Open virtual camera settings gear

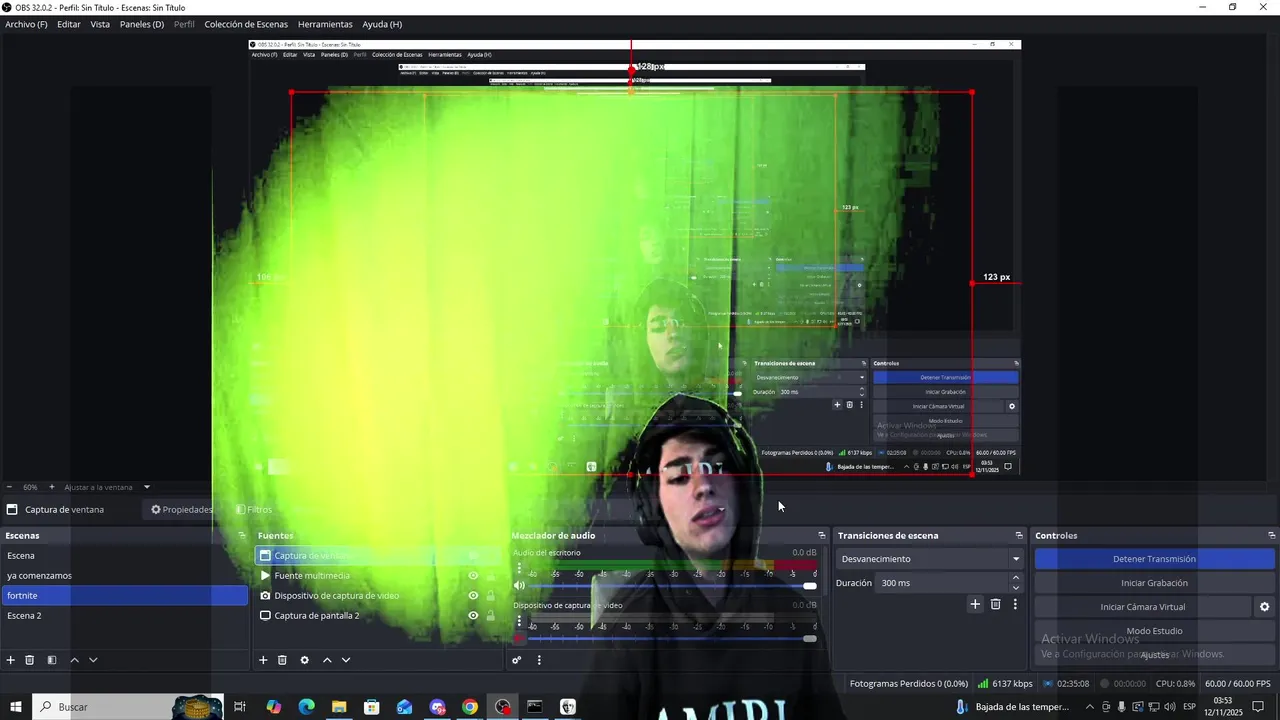[x=1264, y=607]
